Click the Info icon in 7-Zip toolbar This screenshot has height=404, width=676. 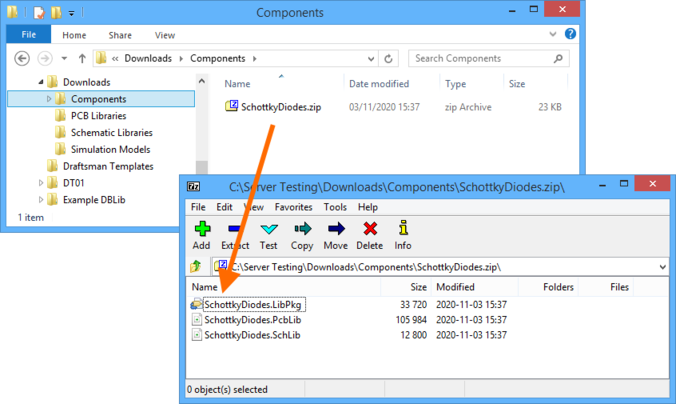pyautogui.click(x=403, y=228)
